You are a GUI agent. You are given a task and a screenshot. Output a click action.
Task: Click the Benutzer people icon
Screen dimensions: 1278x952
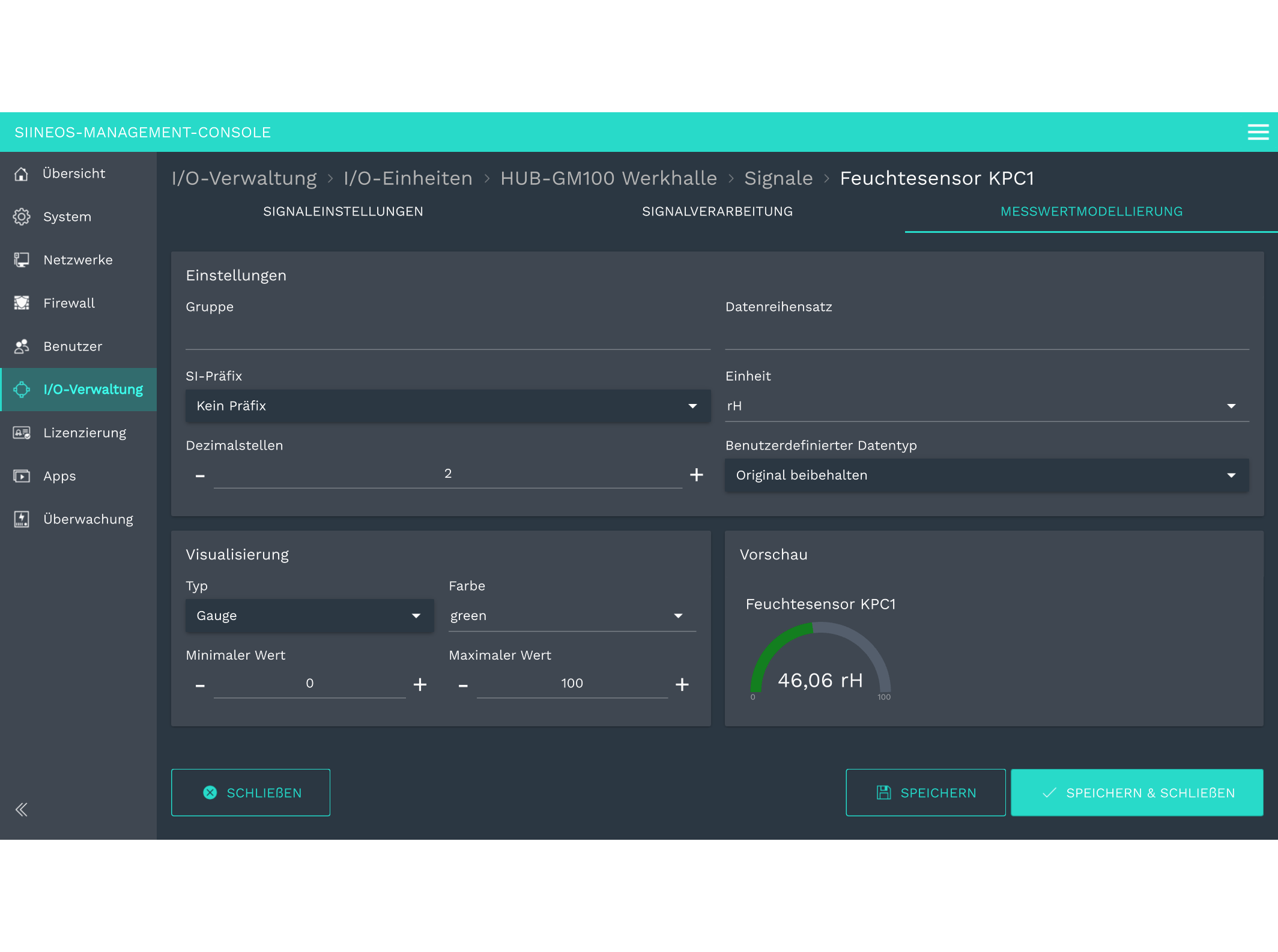point(22,346)
